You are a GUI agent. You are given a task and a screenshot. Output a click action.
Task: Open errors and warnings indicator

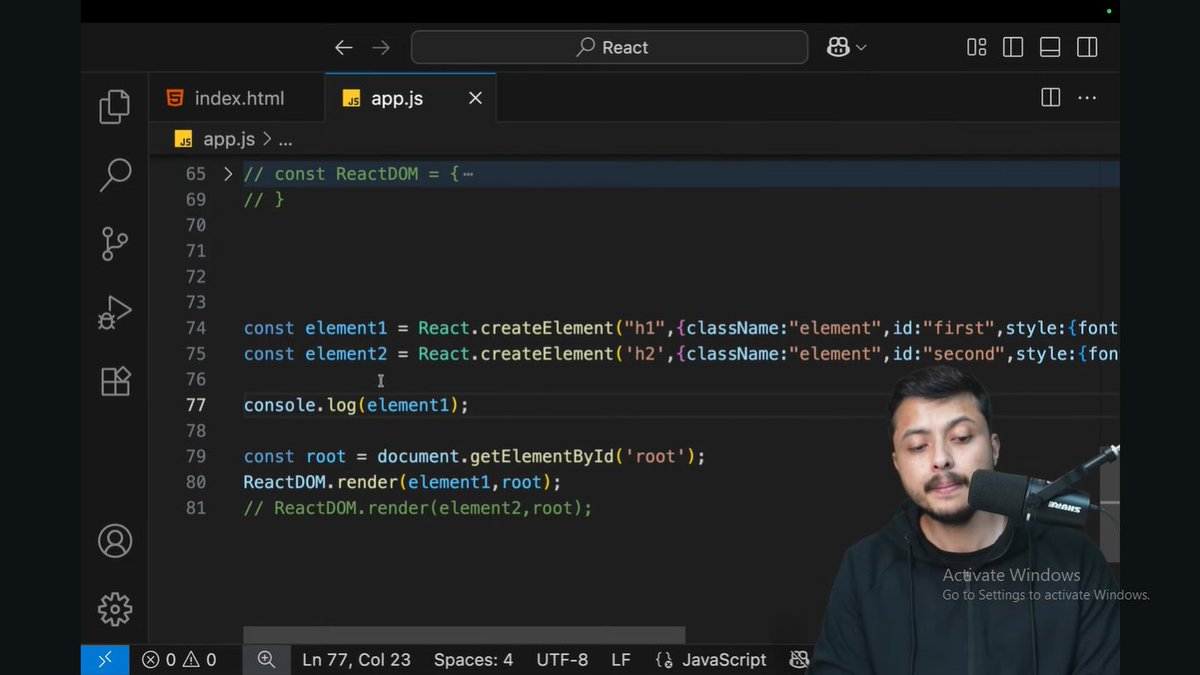coord(179,660)
